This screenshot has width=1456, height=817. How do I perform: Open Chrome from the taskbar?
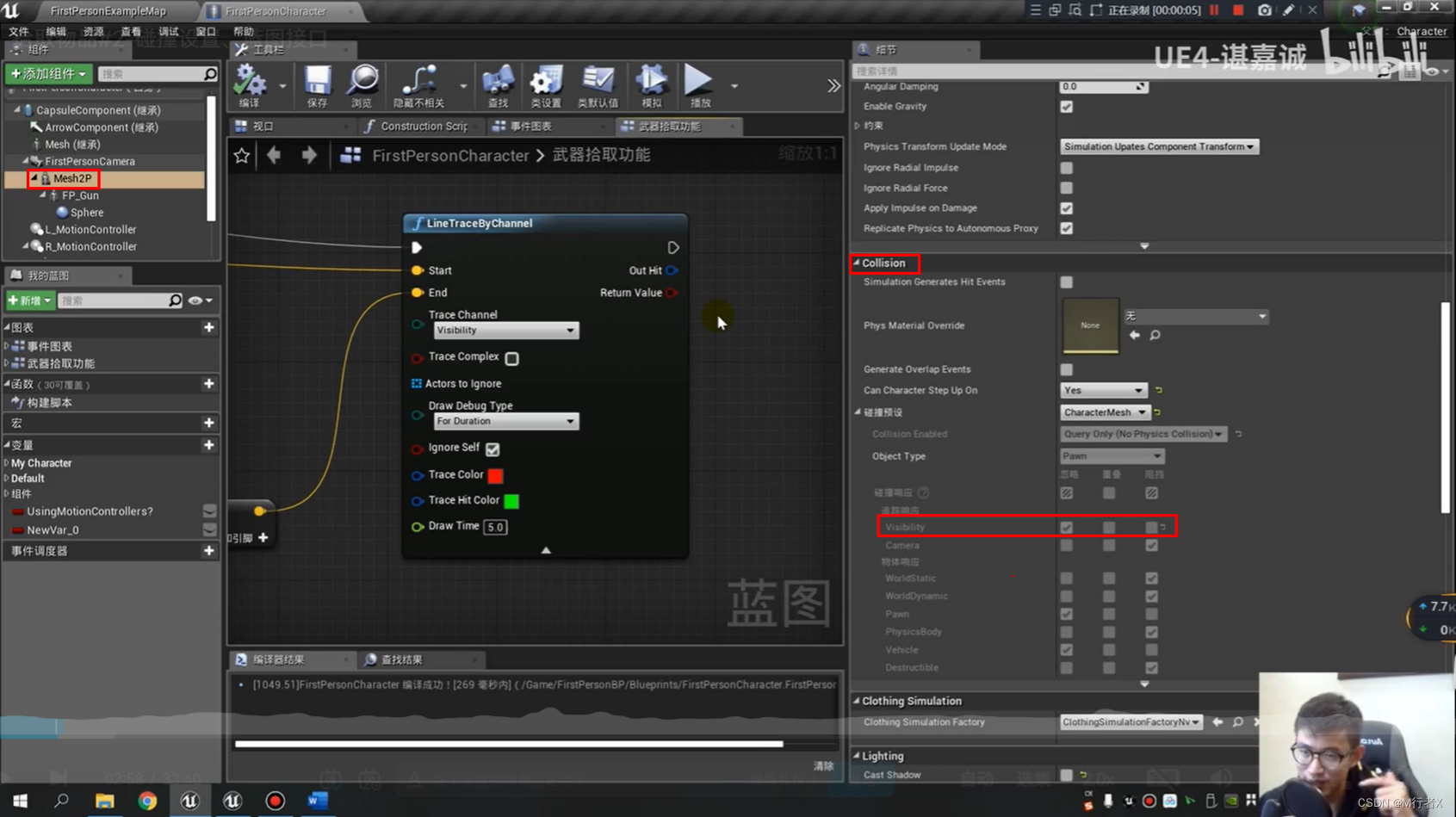coord(147,801)
